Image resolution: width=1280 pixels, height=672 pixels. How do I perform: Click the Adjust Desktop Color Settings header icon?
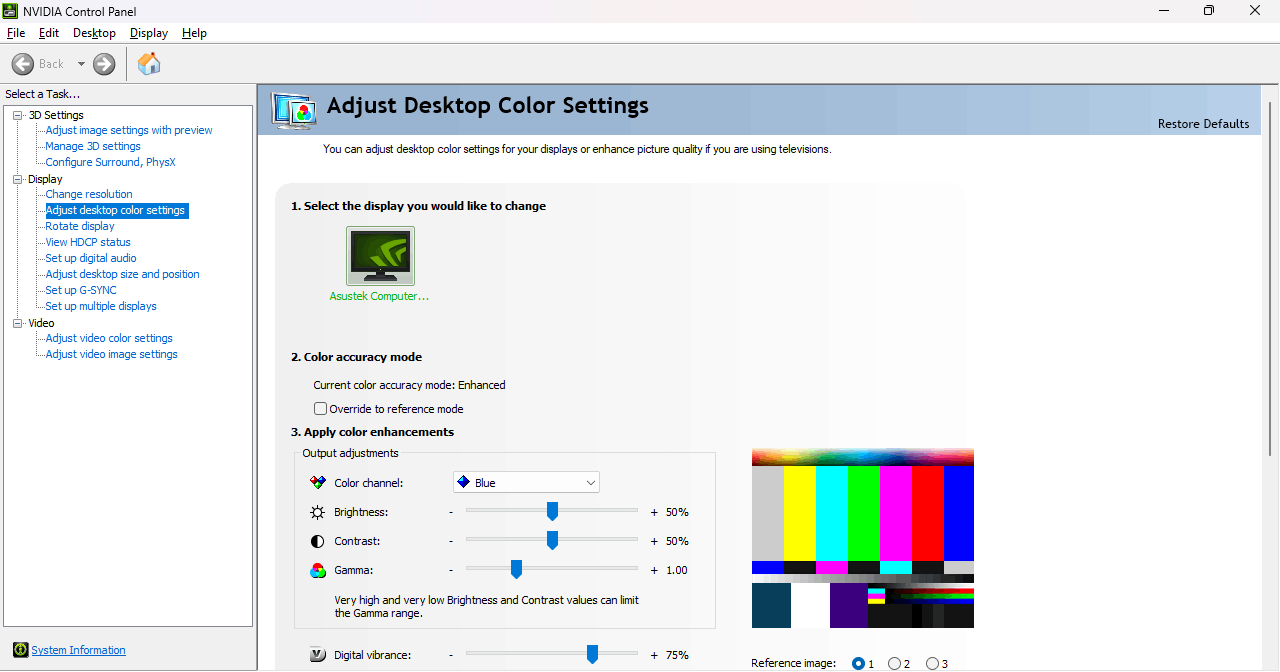pos(294,110)
